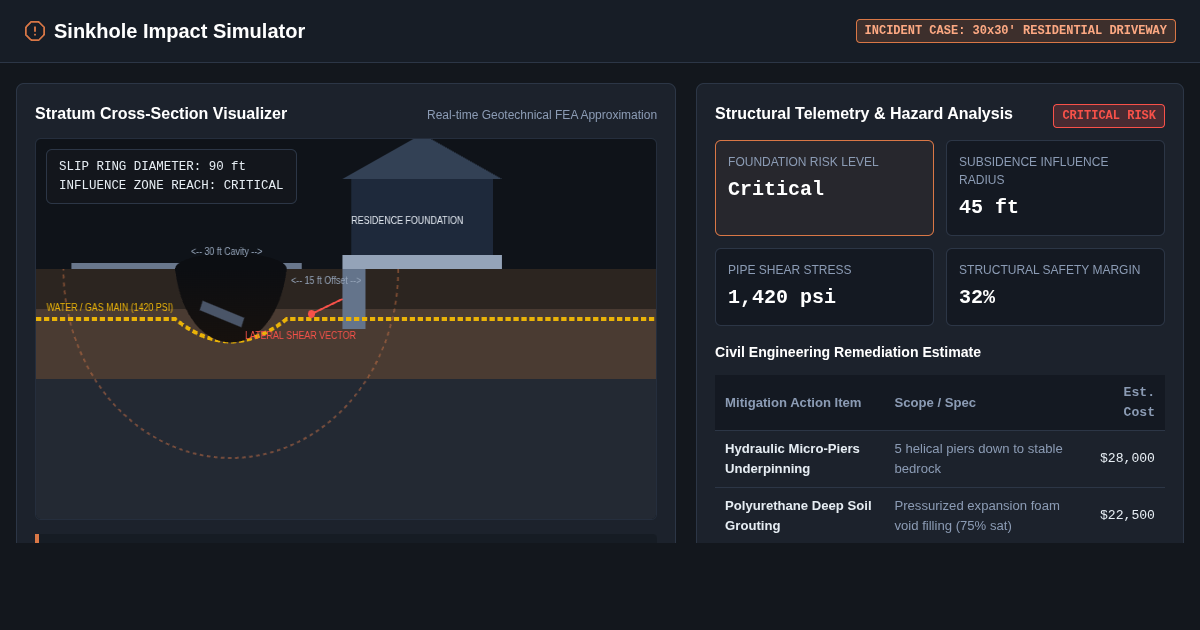Click the Slip Ring Diameter info overlay

(171, 176)
